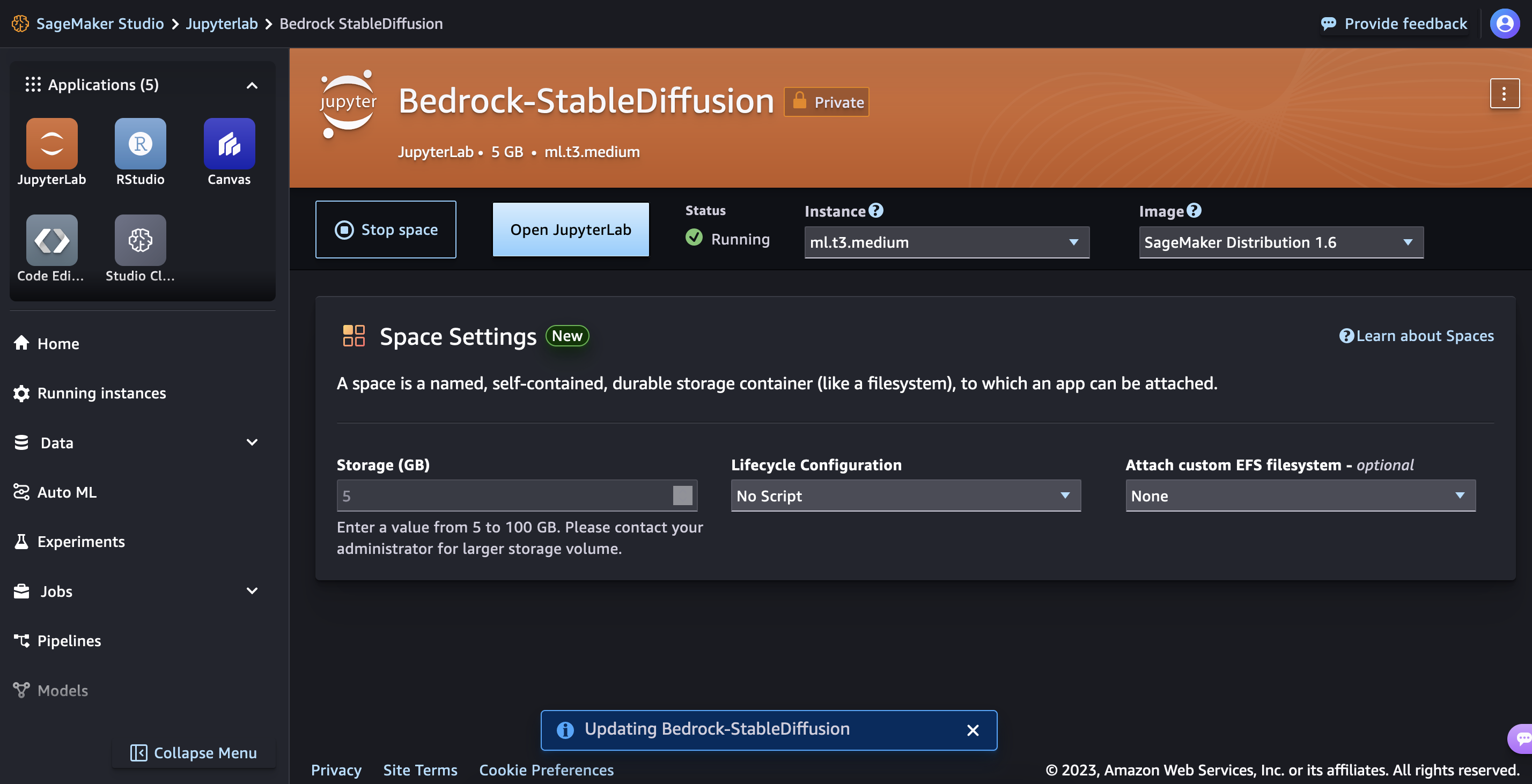The width and height of the screenshot is (1532, 784).
Task: Collapse the Applications panel chevron
Action: click(252, 86)
